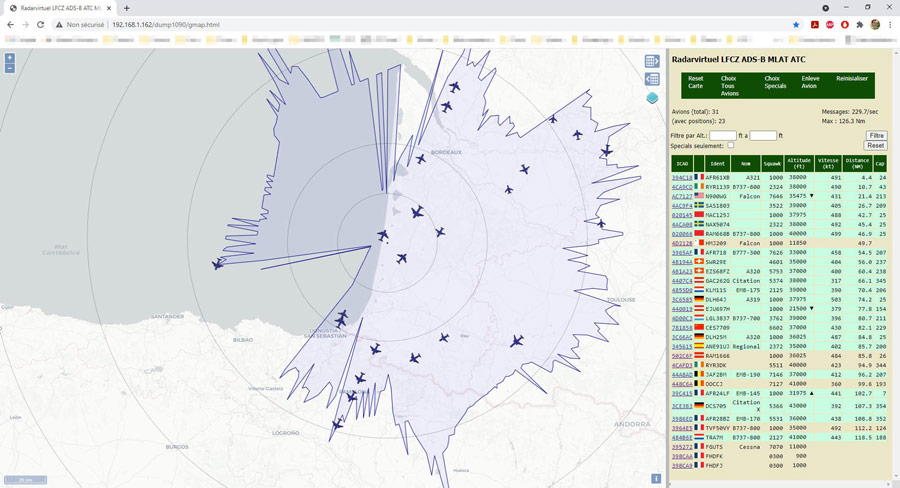Click the red circular extension icon next to ABP
The width and height of the screenshot is (900, 488).
coord(845,25)
